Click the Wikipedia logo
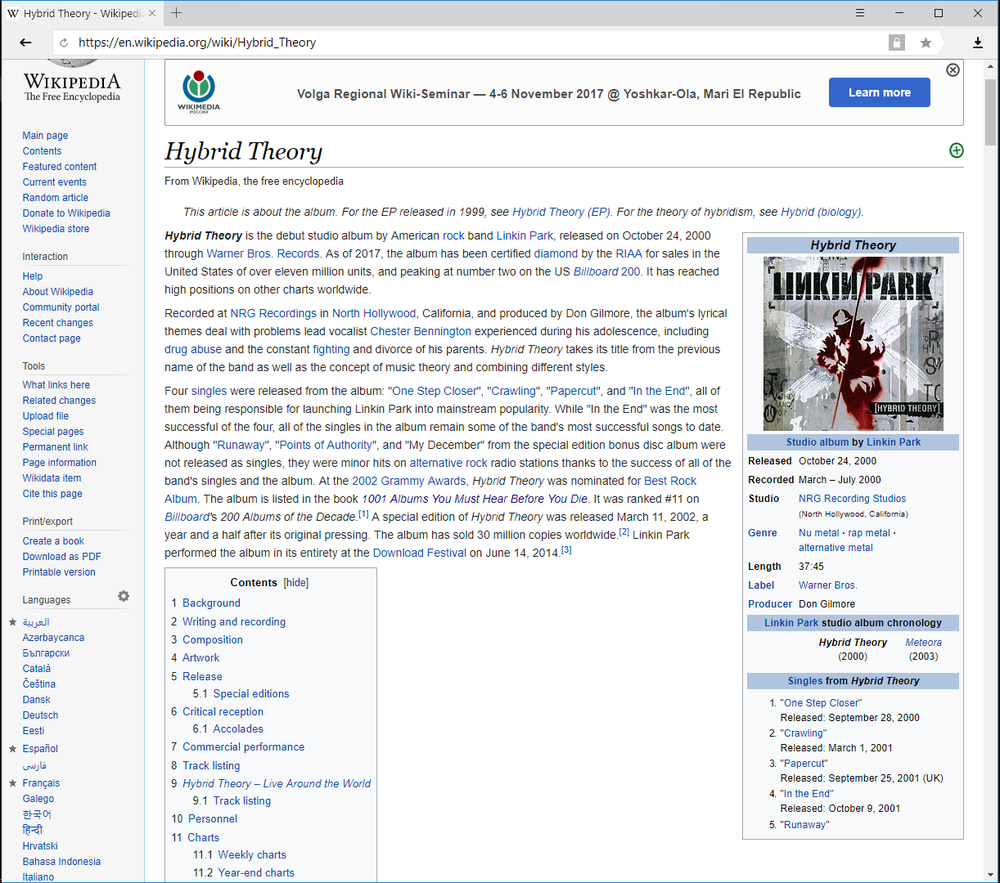The height and width of the screenshot is (883, 1000). point(71,83)
